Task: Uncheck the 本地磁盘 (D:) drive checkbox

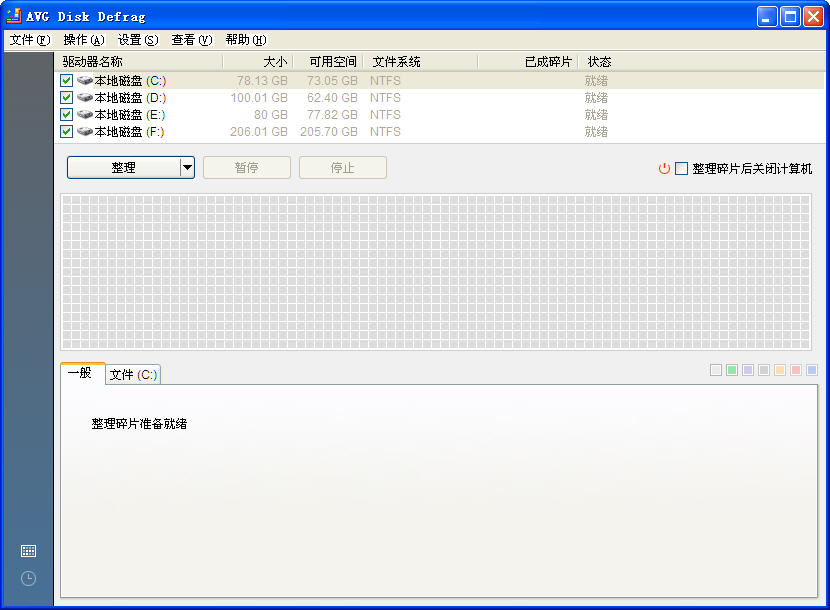Action: (66, 97)
